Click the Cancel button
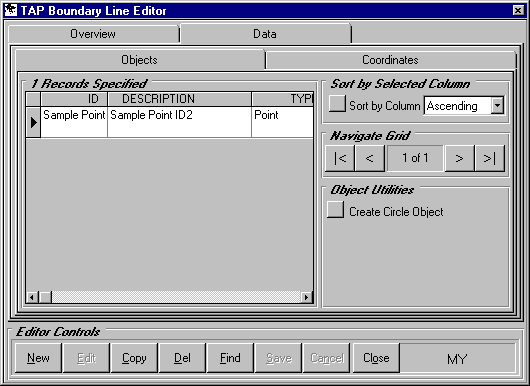 tap(327, 358)
